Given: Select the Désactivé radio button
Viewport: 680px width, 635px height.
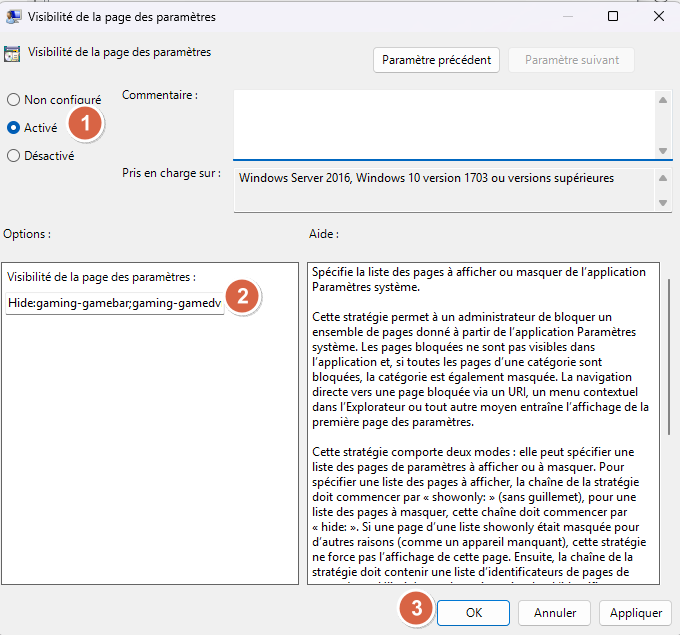Looking at the screenshot, I should (13, 156).
